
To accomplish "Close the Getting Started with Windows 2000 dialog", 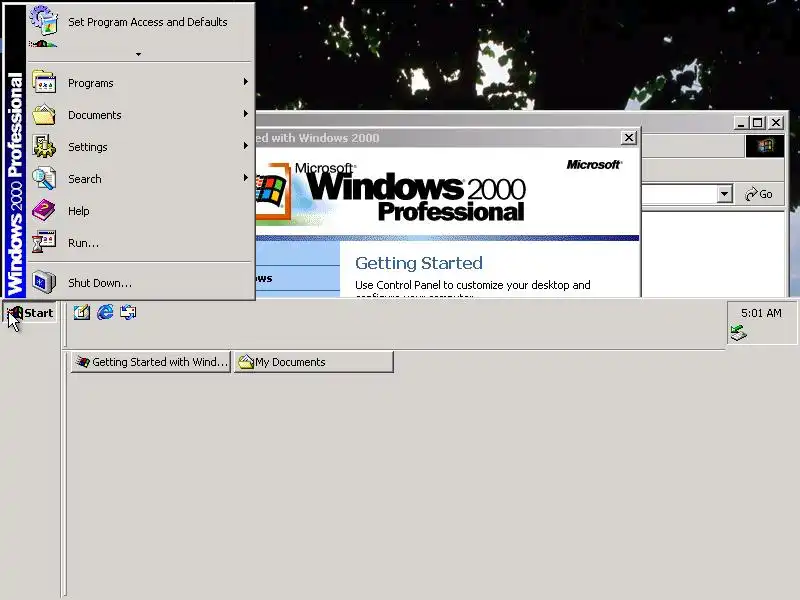I will click(629, 138).
